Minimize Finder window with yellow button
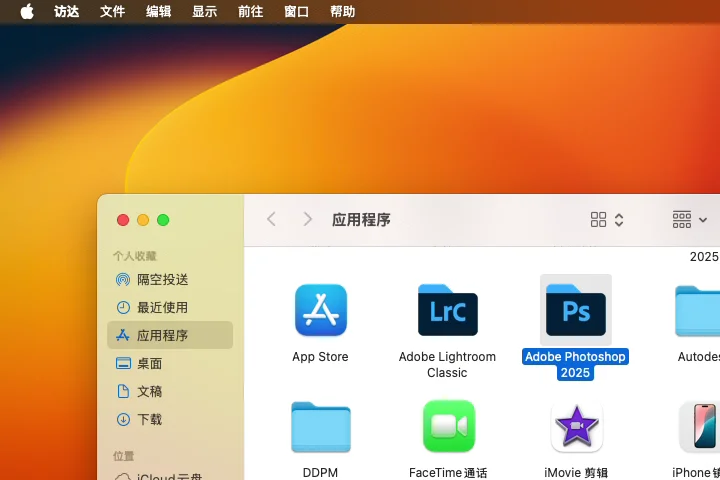The height and width of the screenshot is (480, 720). (x=143, y=220)
